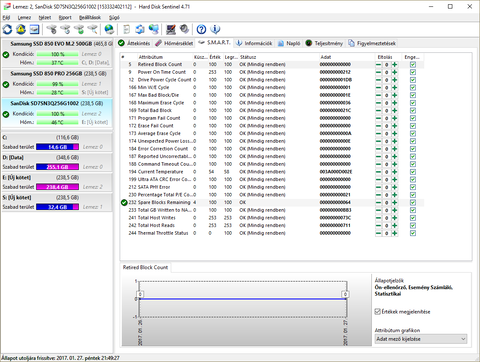This screenshot has height=362, width=480.
Task: Open help with question mark icon
Action: tap(201, 29)
